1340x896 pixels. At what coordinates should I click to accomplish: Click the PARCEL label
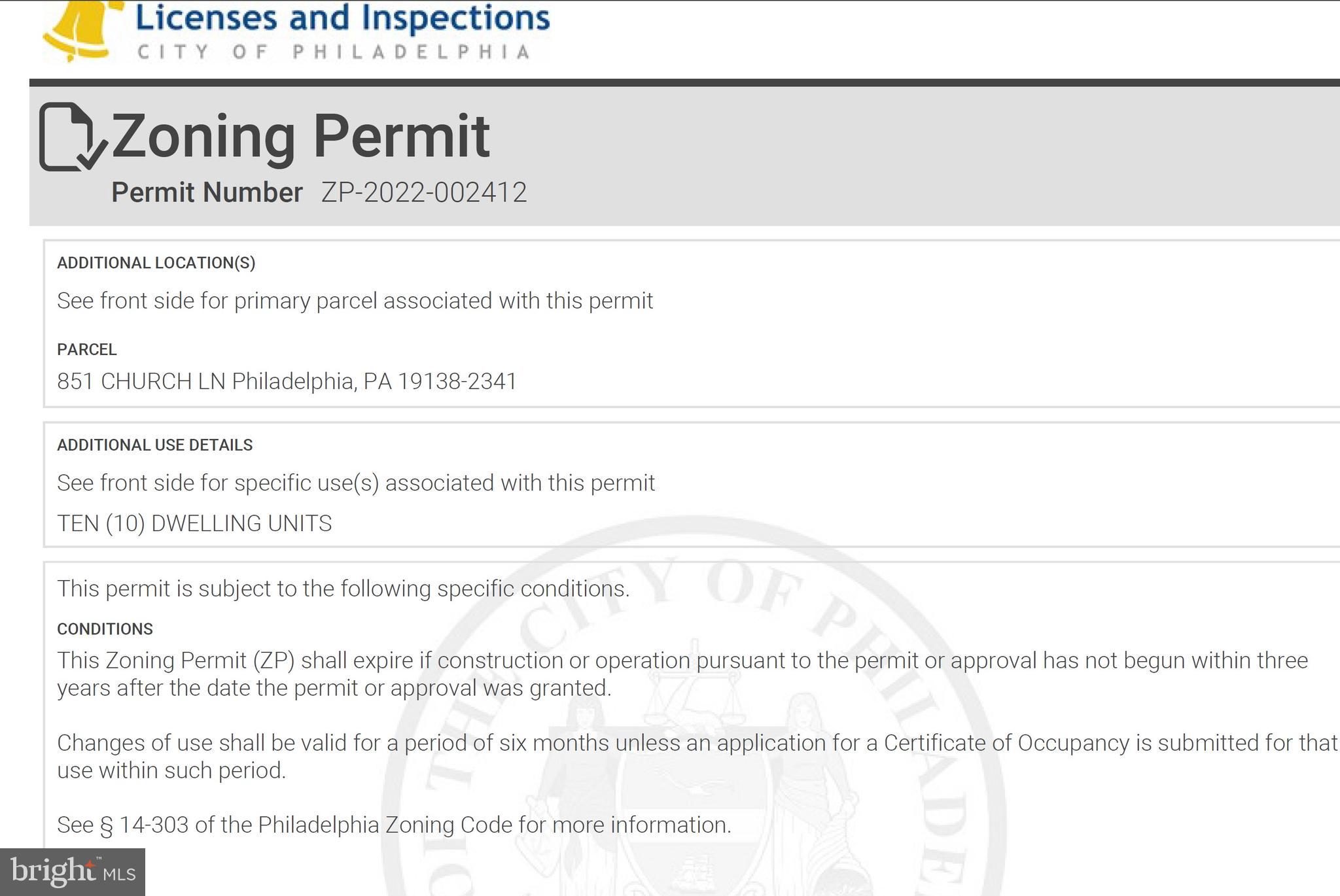click(87, 350)
